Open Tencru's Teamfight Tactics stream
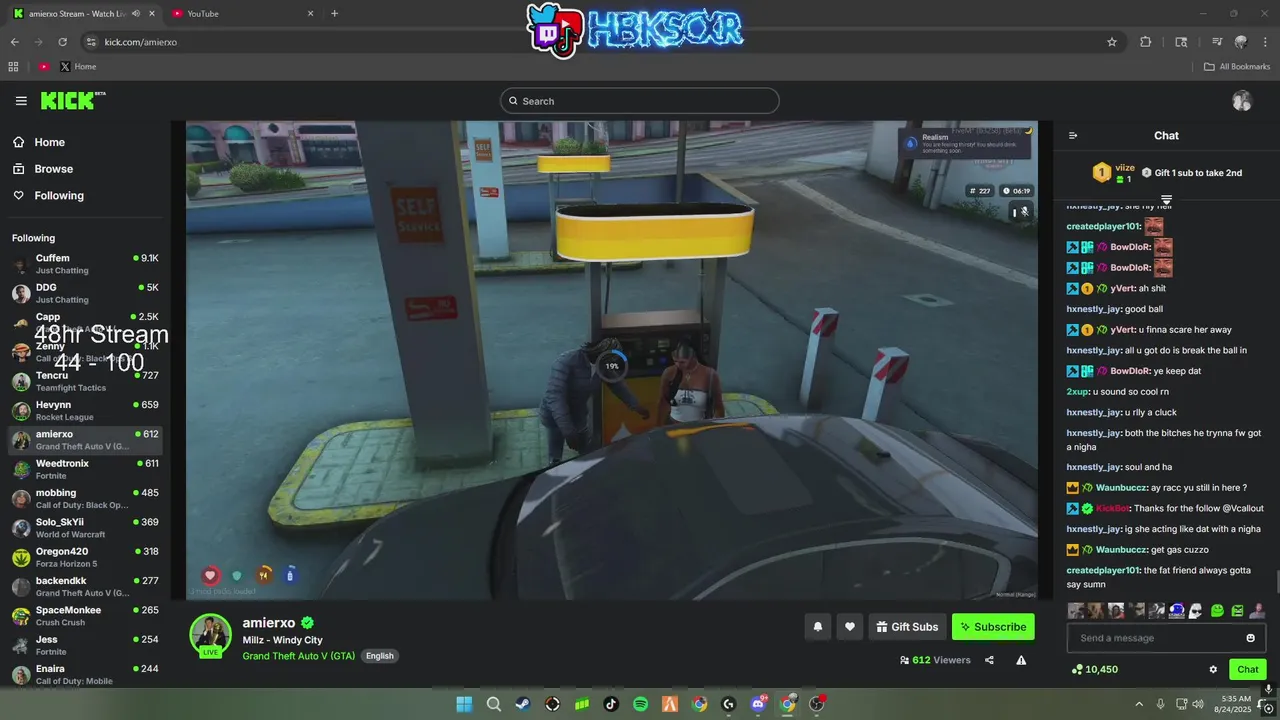Image resolution: width=1280 pixels, height=720 pixels. coord(85,381)
